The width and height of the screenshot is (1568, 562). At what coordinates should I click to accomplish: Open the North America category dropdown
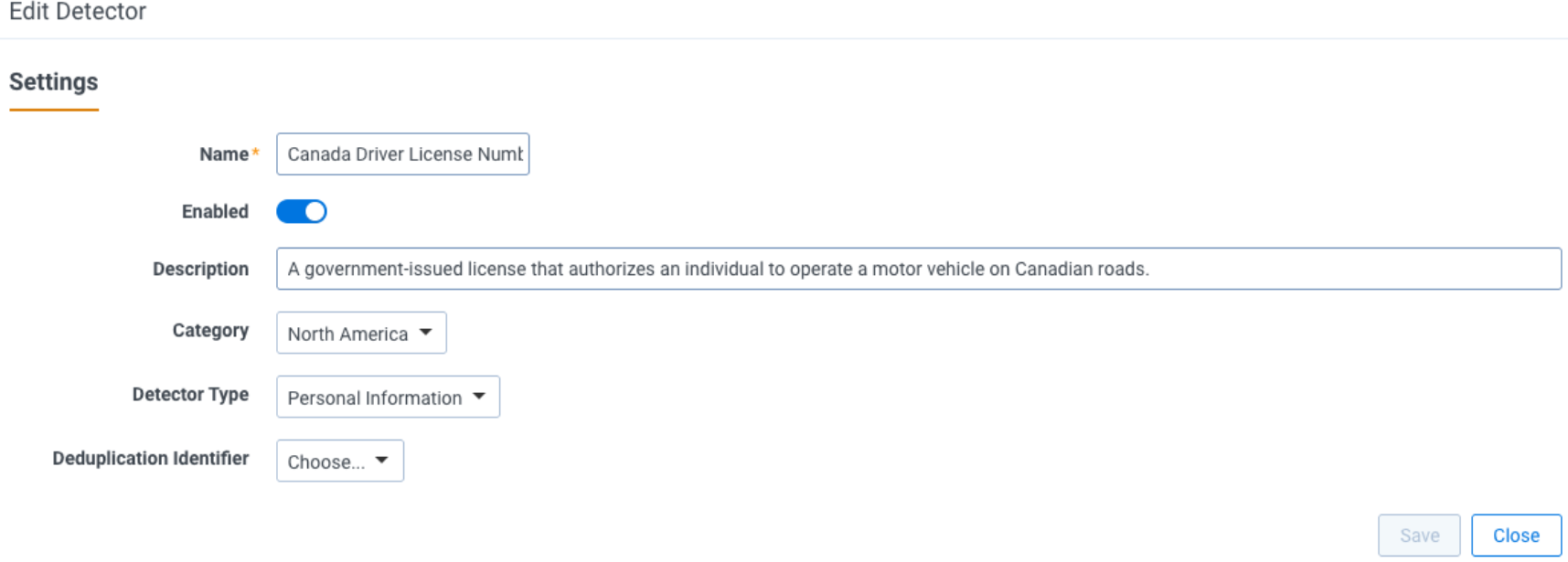(x=360, y=334)
